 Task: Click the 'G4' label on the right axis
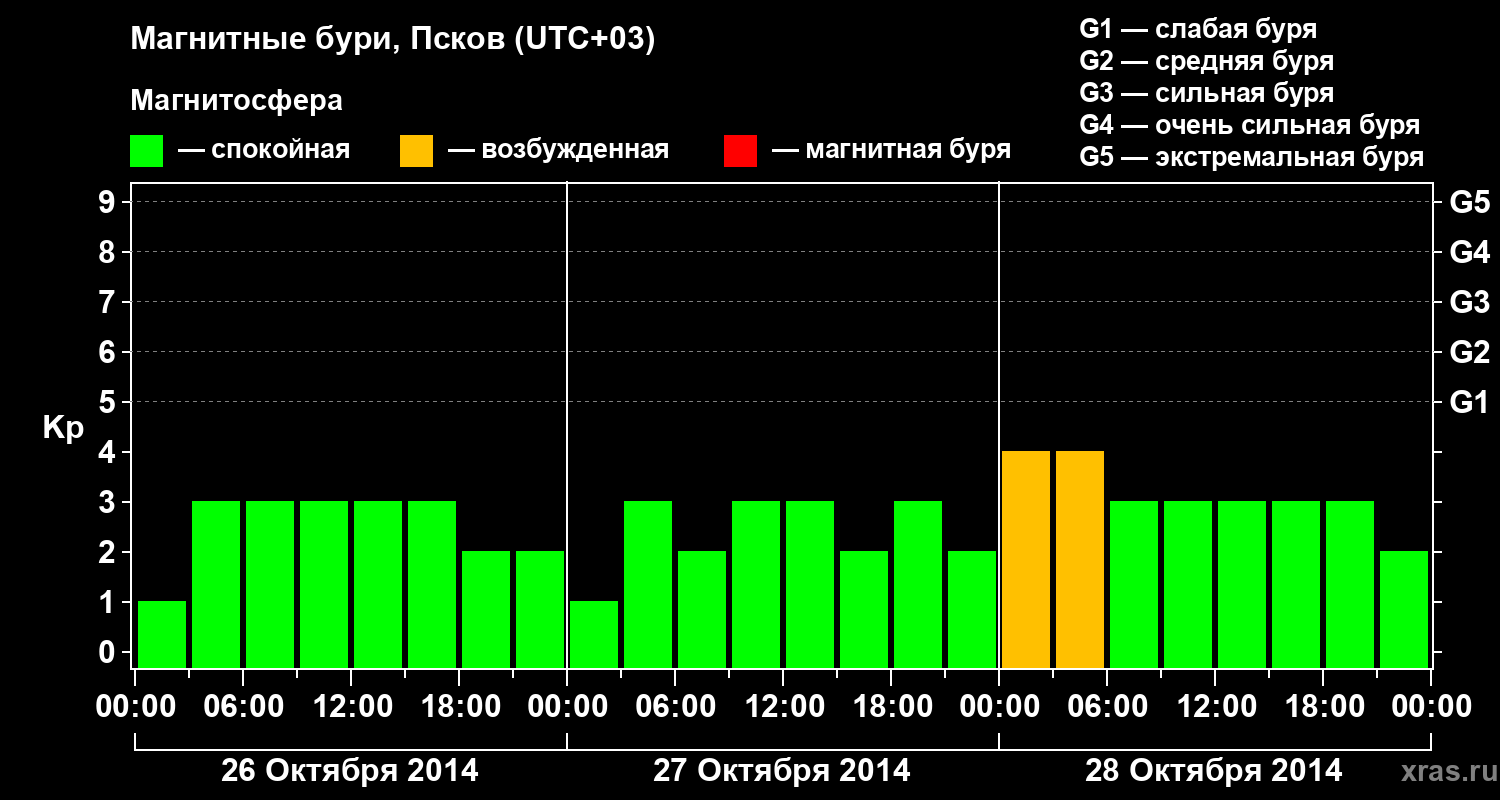pyautogui.click(x=1469, y=252)
